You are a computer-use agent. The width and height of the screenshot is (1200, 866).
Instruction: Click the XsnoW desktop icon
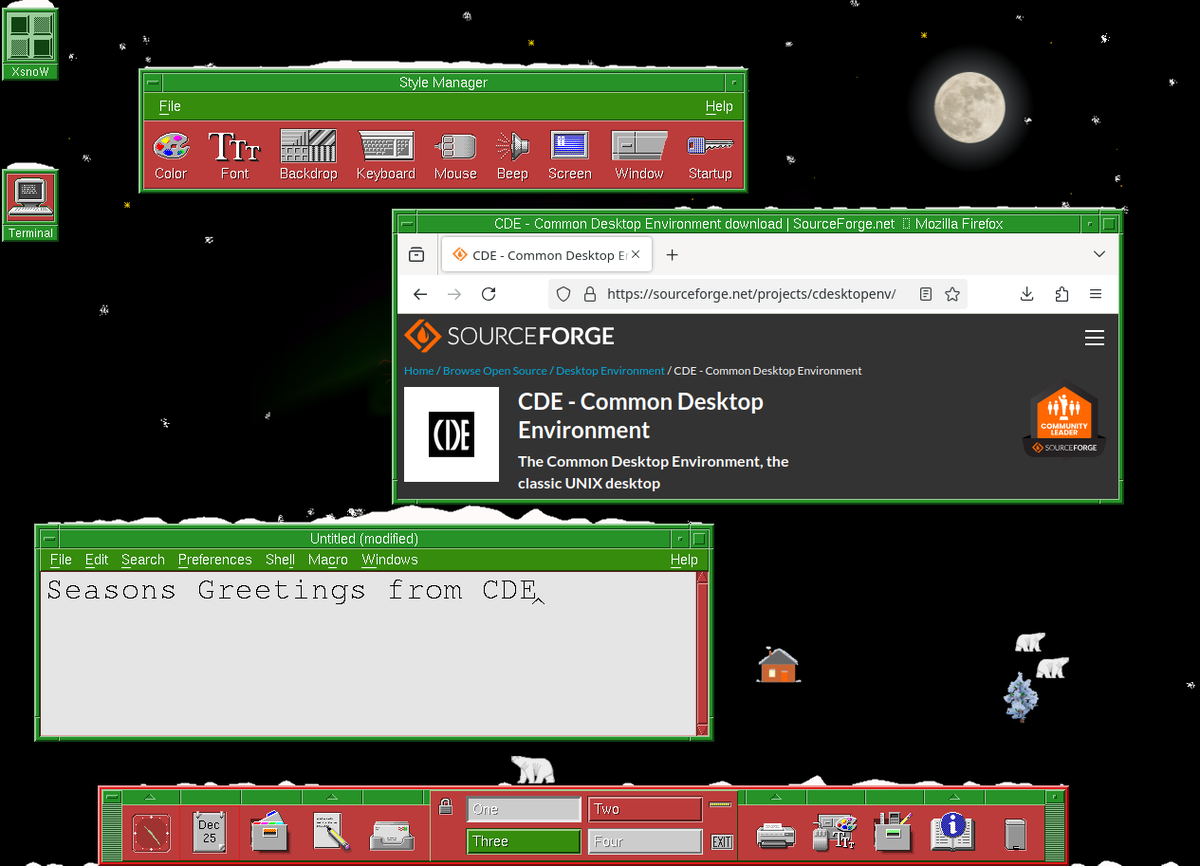(x=30, y=43)
